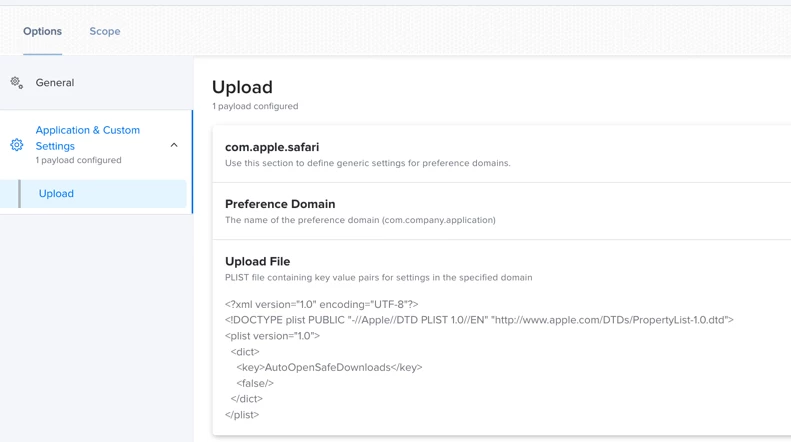Viewport: 791px width, 442px height.
Task: Open Application & Custom Settings payload
Action: 87,138
